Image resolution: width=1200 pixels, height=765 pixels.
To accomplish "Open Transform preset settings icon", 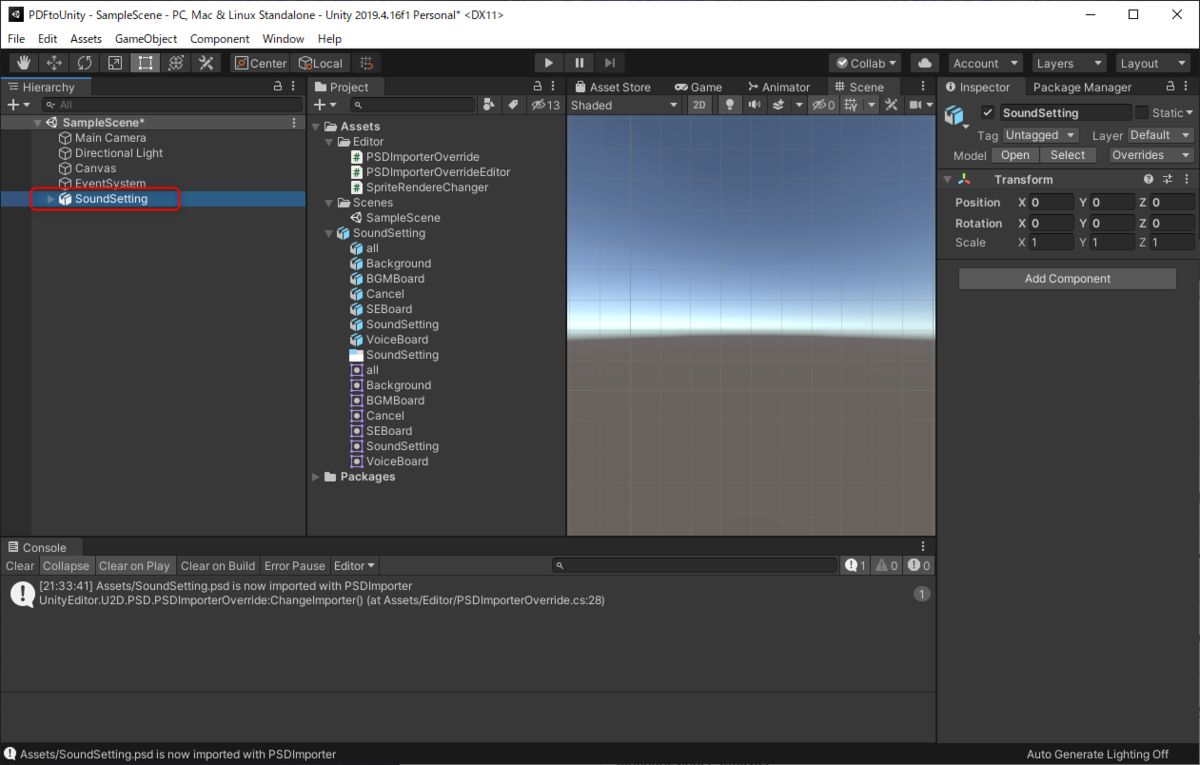I will 1167,179.
